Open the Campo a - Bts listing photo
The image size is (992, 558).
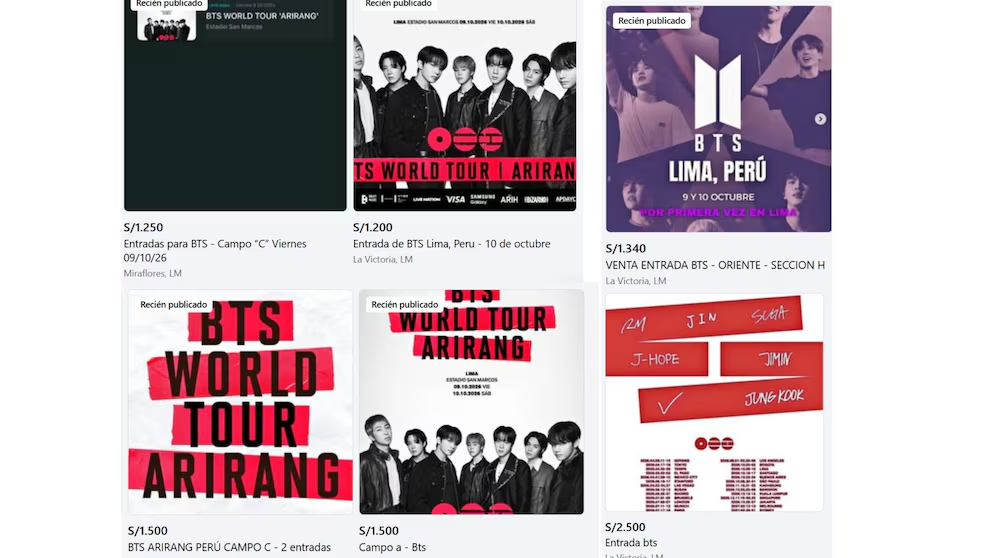[x=471, y=402]
